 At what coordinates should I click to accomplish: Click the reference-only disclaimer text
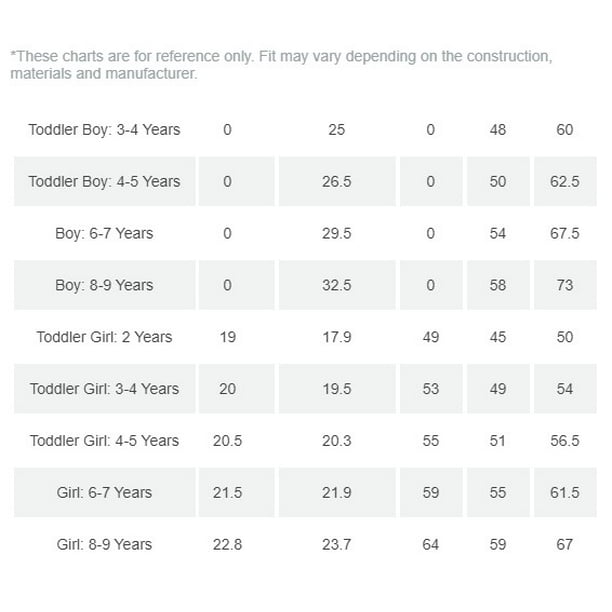click(x=281, y=65)
